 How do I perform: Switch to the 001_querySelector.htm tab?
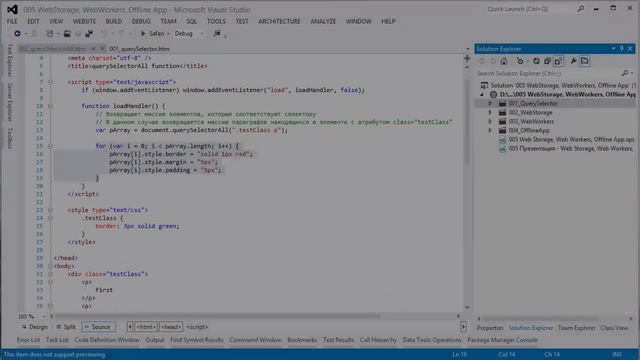pyautogui.click(x=139, y=49)
